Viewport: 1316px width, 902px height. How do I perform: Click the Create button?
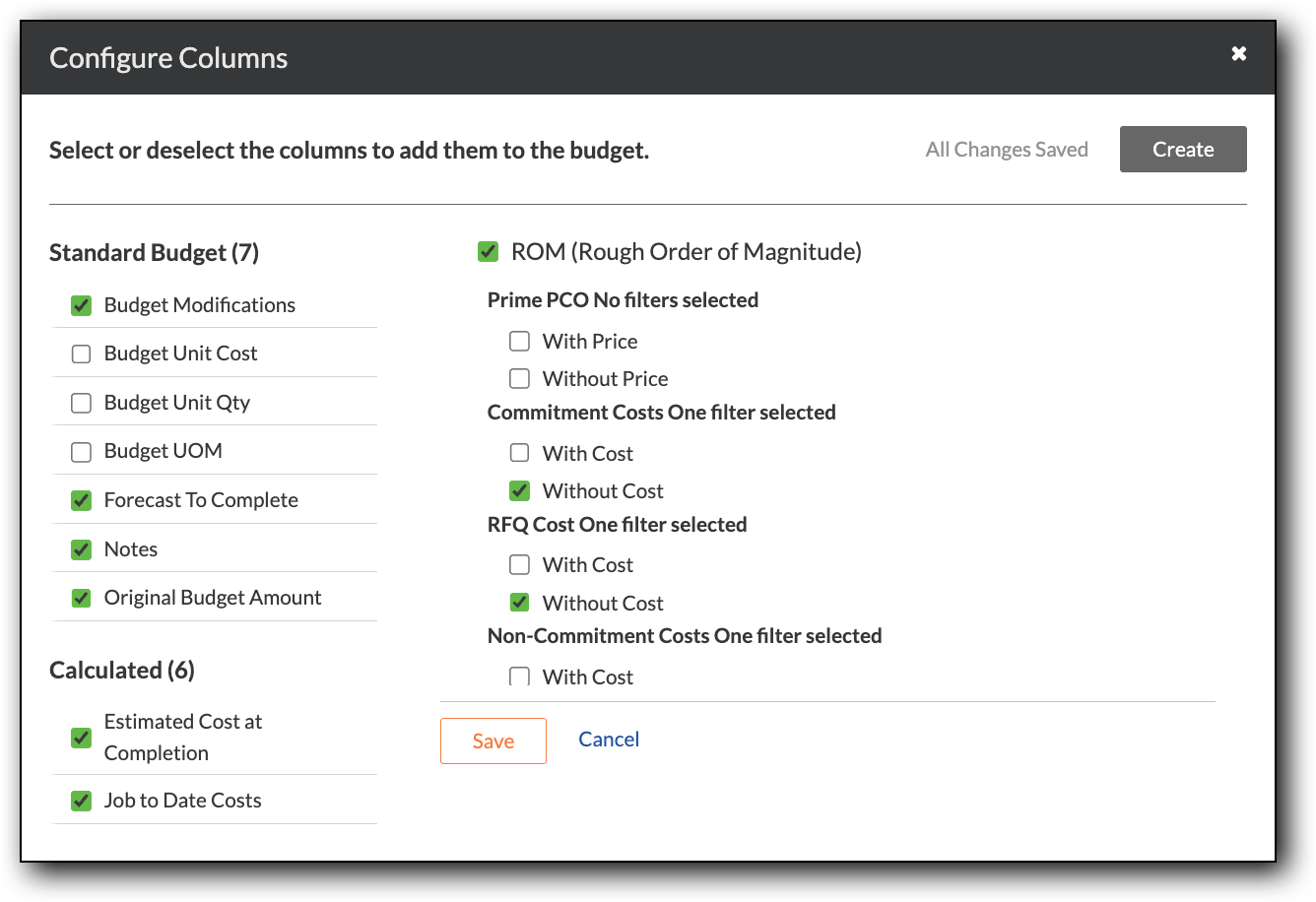coord(1183,149)
